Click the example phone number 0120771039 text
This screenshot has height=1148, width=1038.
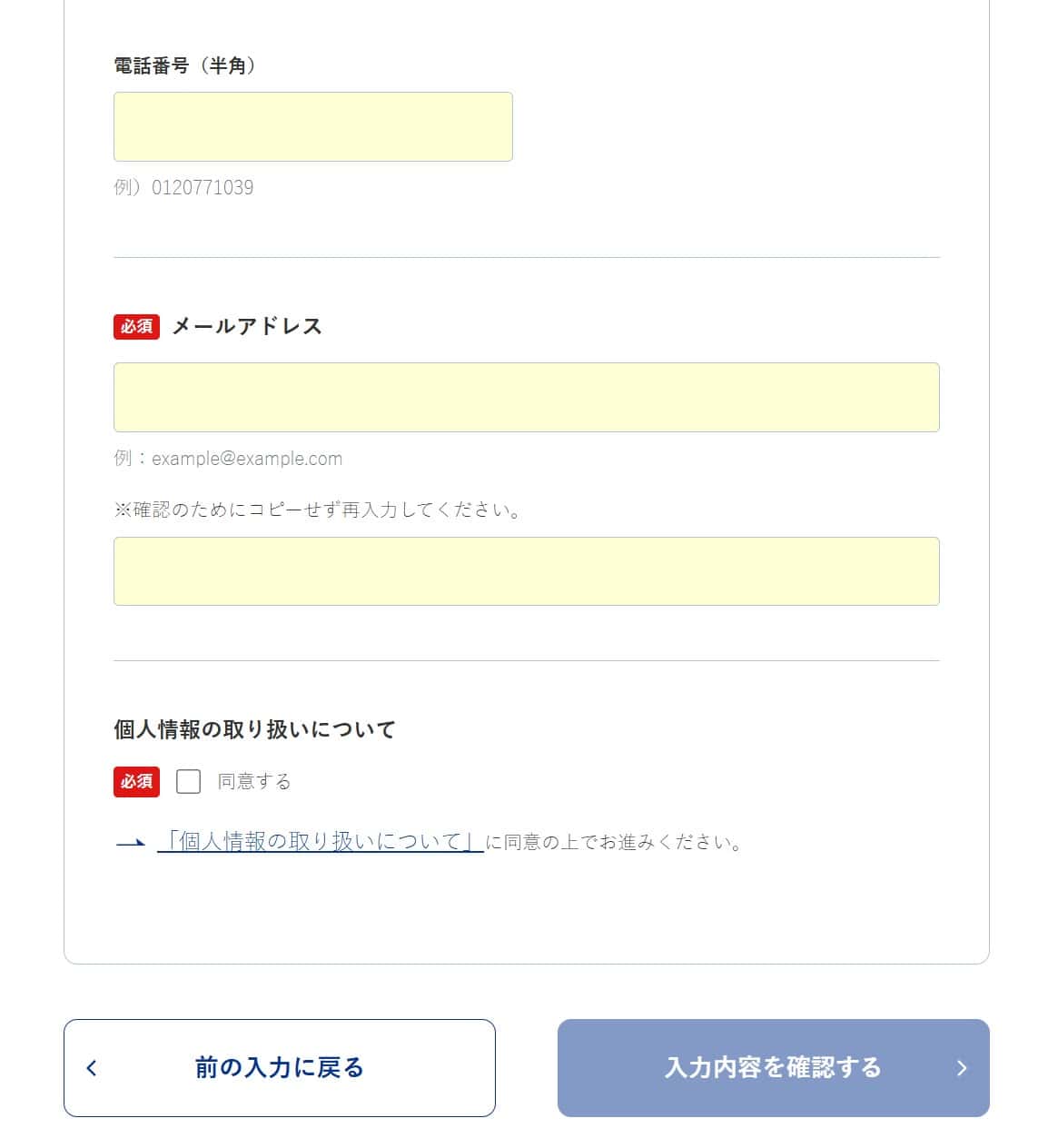coord(203,188)
